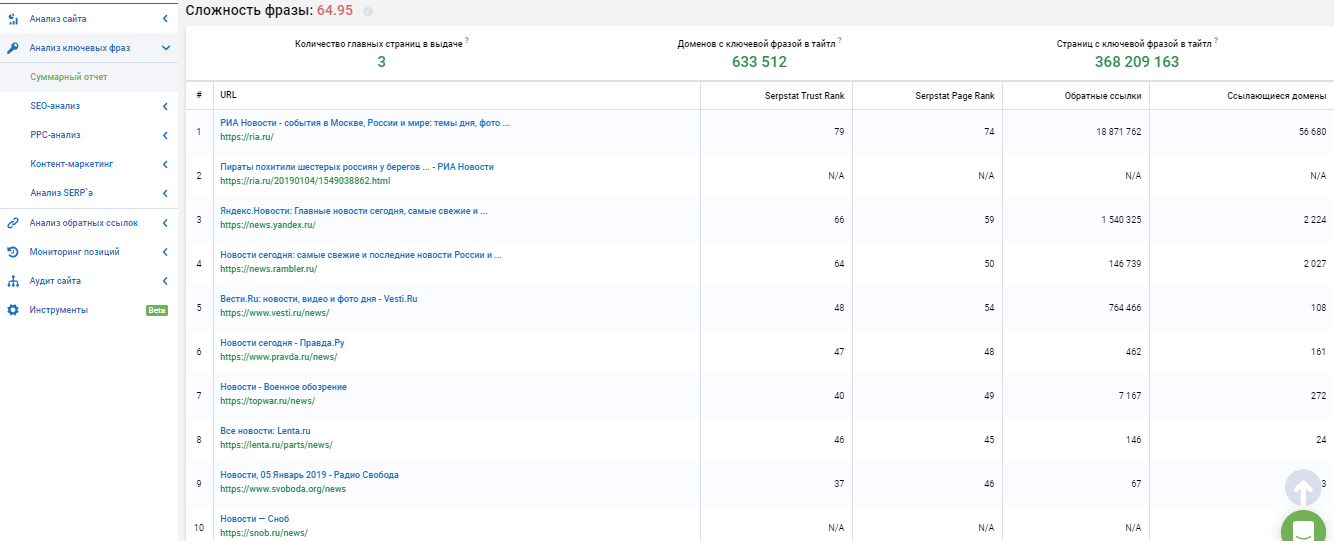The image size is (1334, 541).
Task: Click referring domains value 2 027
Action: click(1313, 264)
